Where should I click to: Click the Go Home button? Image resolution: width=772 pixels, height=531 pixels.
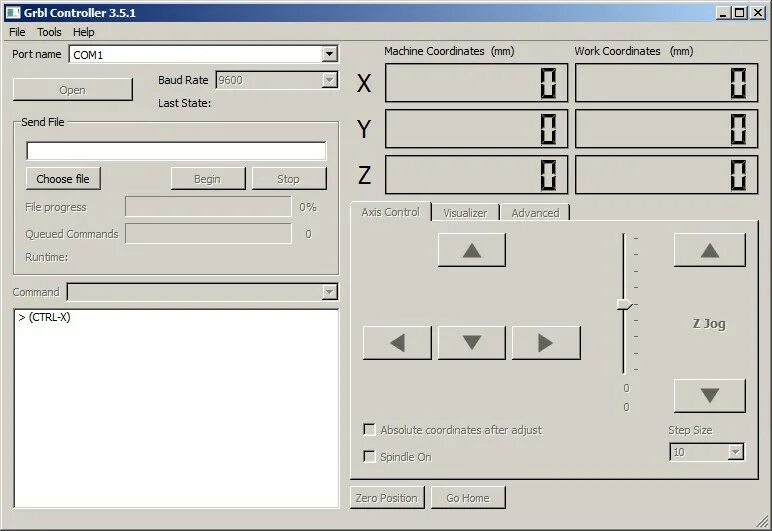pos(468,498)
